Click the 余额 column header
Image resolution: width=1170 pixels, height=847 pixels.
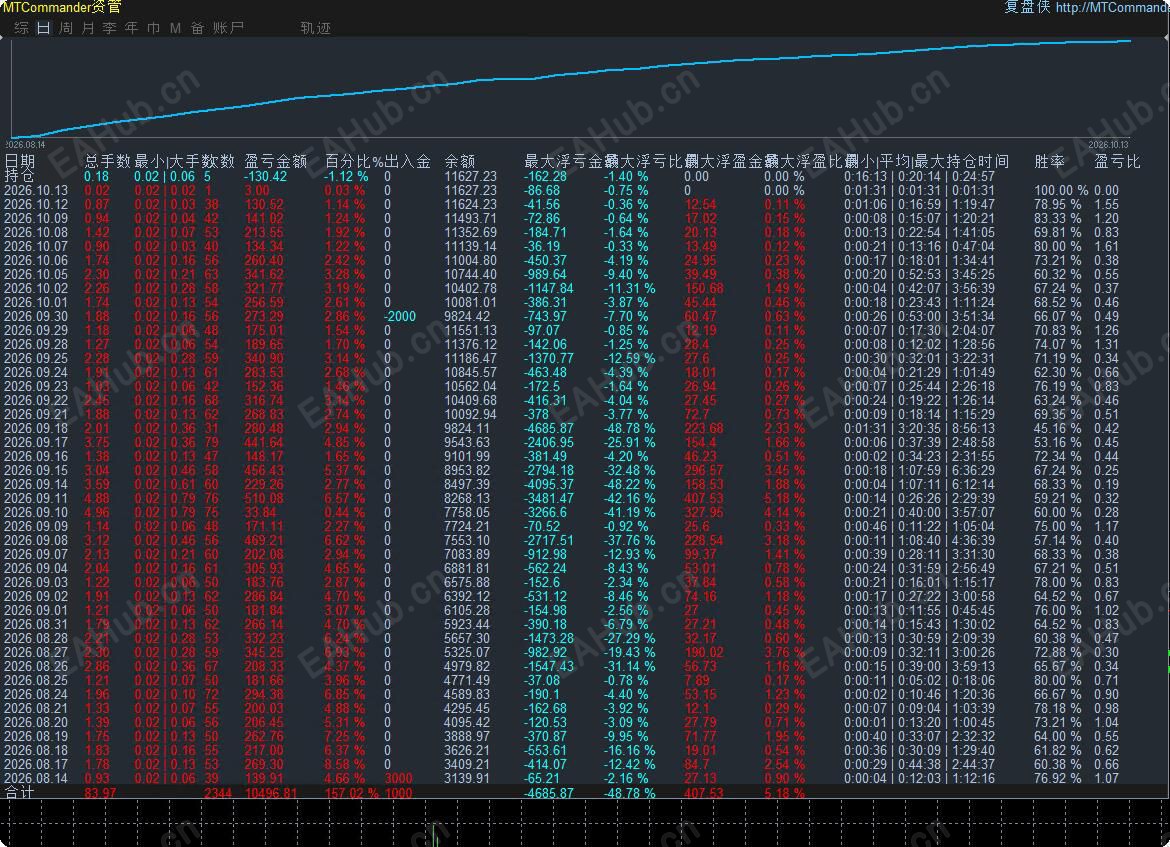tap(460, 160)
